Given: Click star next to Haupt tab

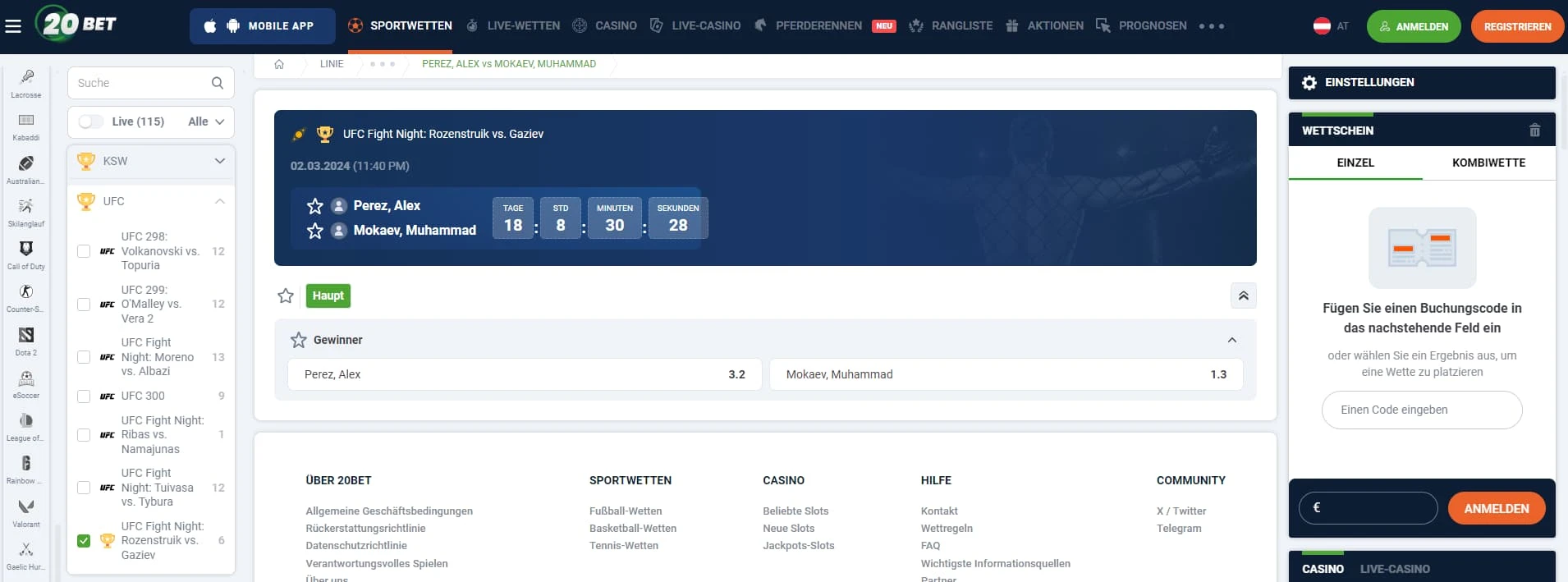Looking at the screenshot, I should (286, 296).
